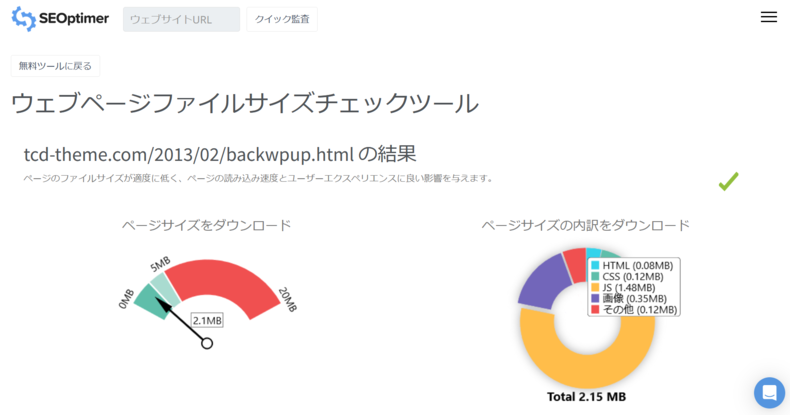This screenshot has height=415, width=790.
Task: Click the 0MB gauge label
Action: [126, 299]
